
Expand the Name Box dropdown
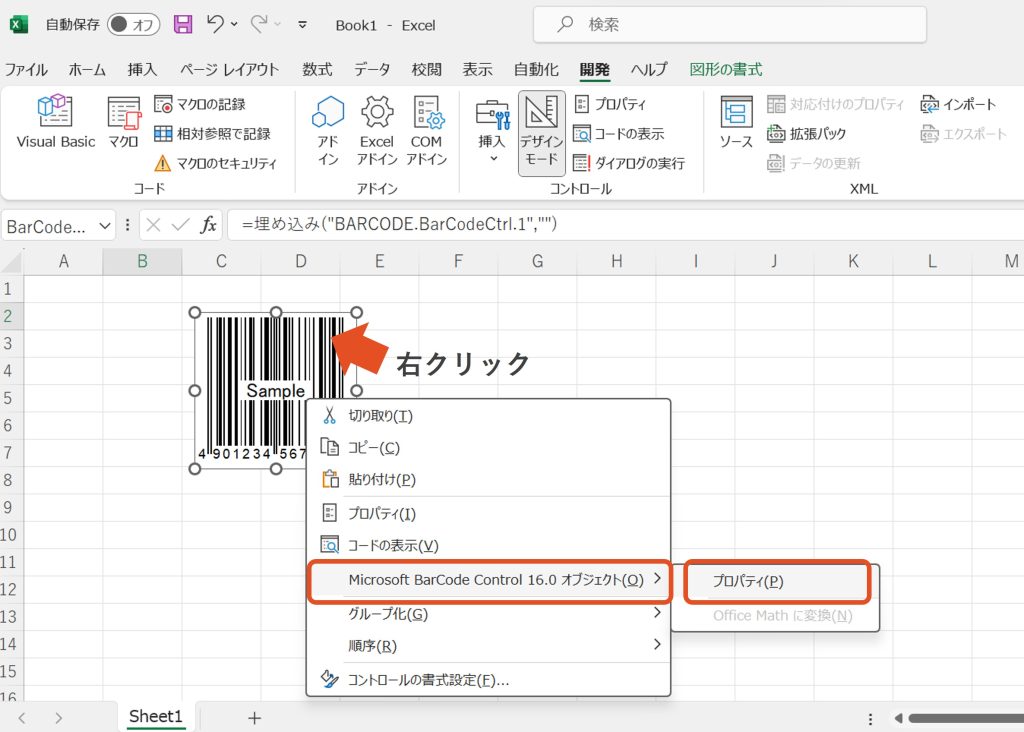[x=104, y=226]
